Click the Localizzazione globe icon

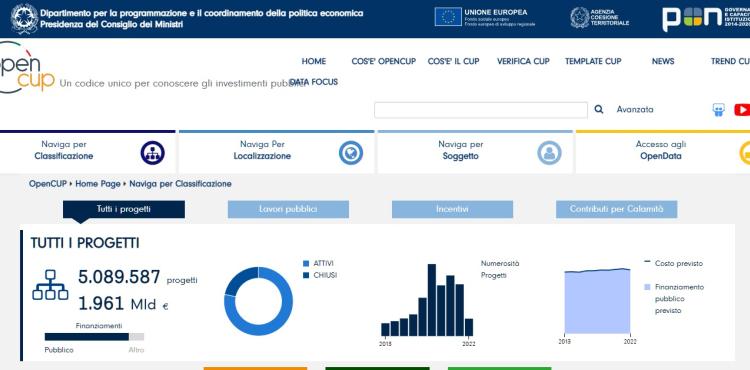point(351,153)
